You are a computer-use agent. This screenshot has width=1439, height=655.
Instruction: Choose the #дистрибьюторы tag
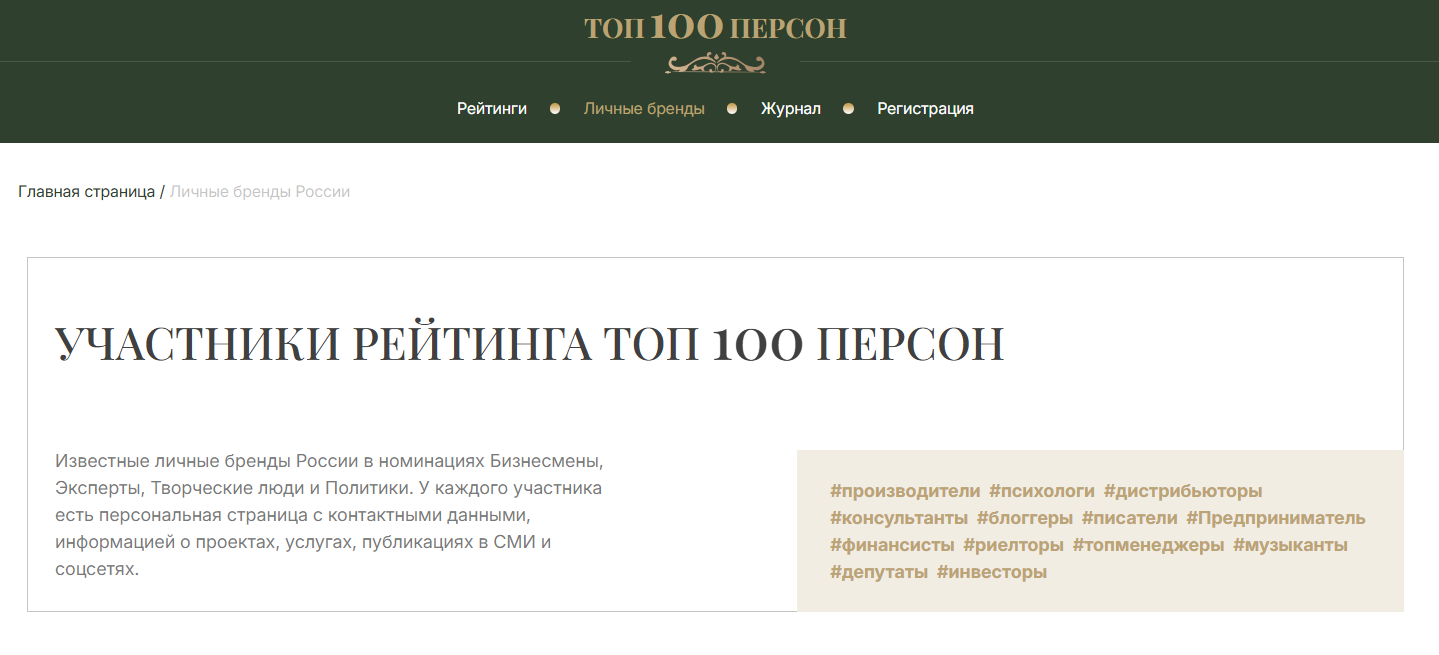pyautogui.click(x=1183, y=491)
